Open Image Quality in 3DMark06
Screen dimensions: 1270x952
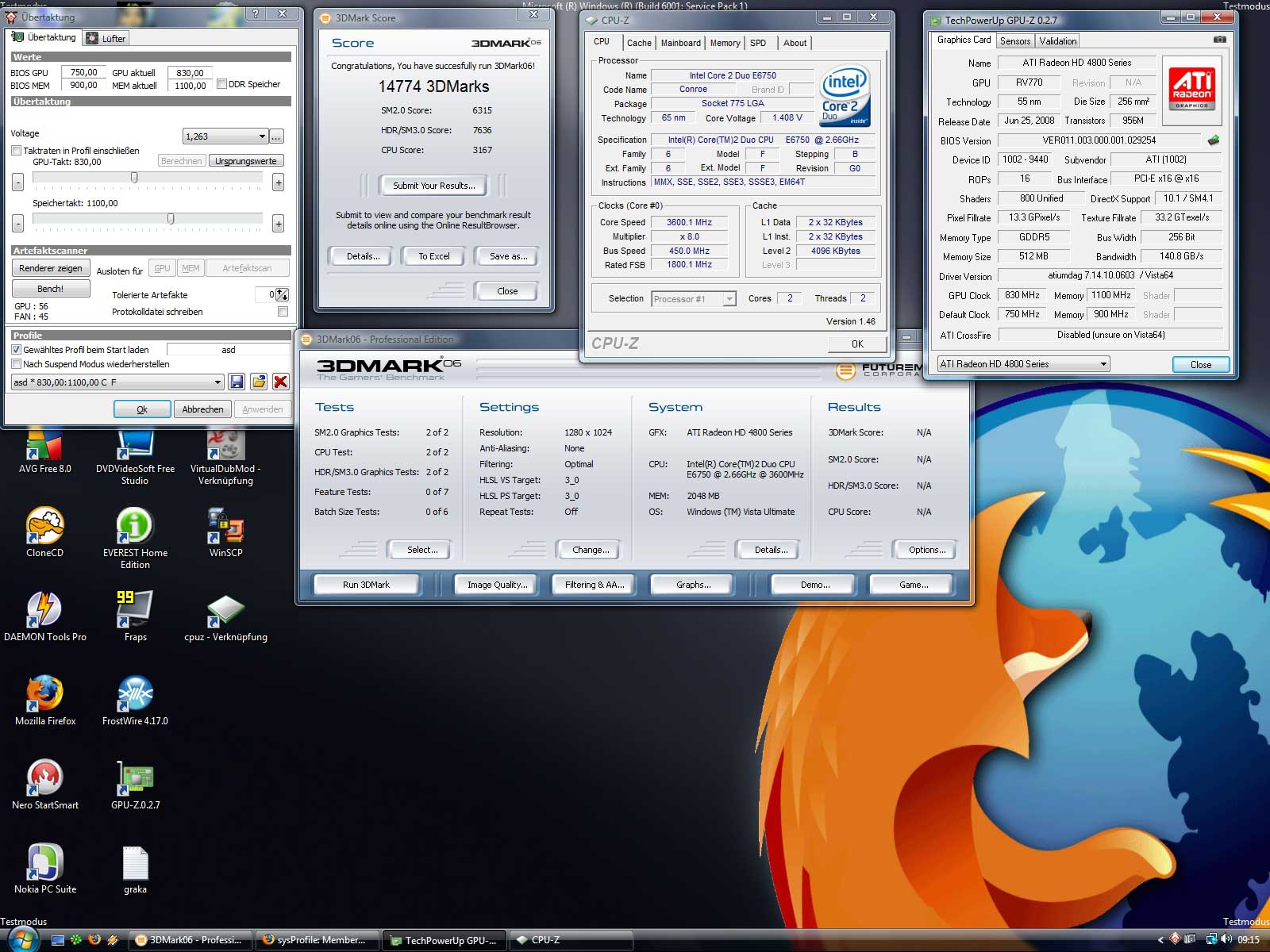(x=497, y=585)
